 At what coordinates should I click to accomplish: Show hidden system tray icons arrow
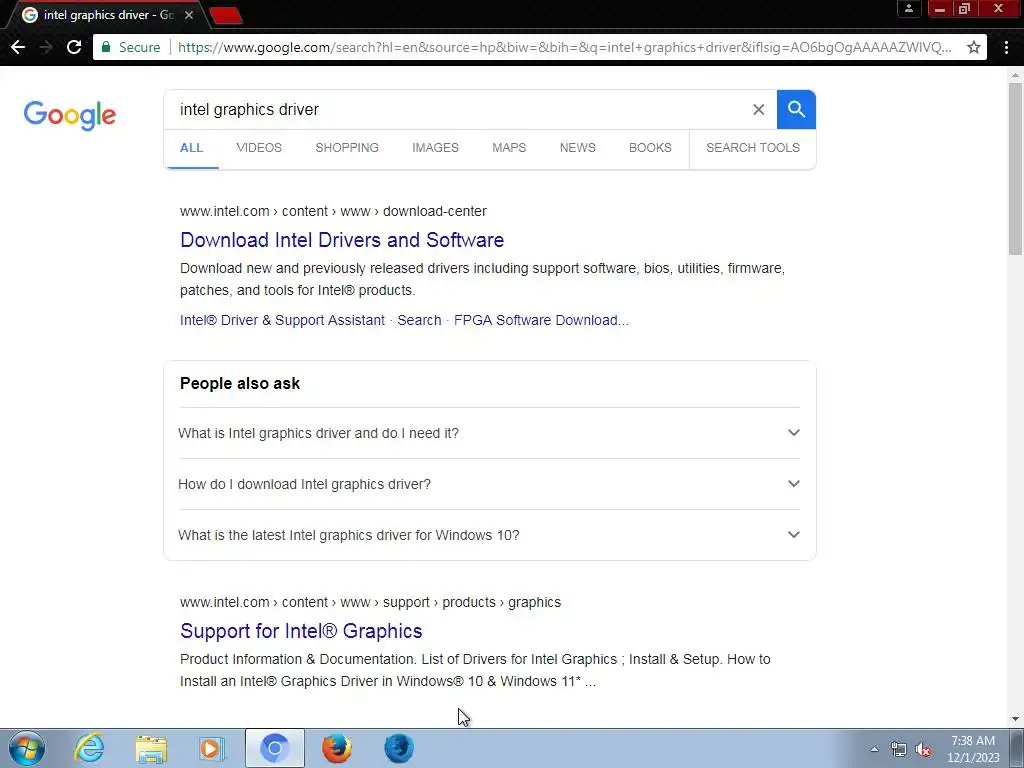coord(874,749)
